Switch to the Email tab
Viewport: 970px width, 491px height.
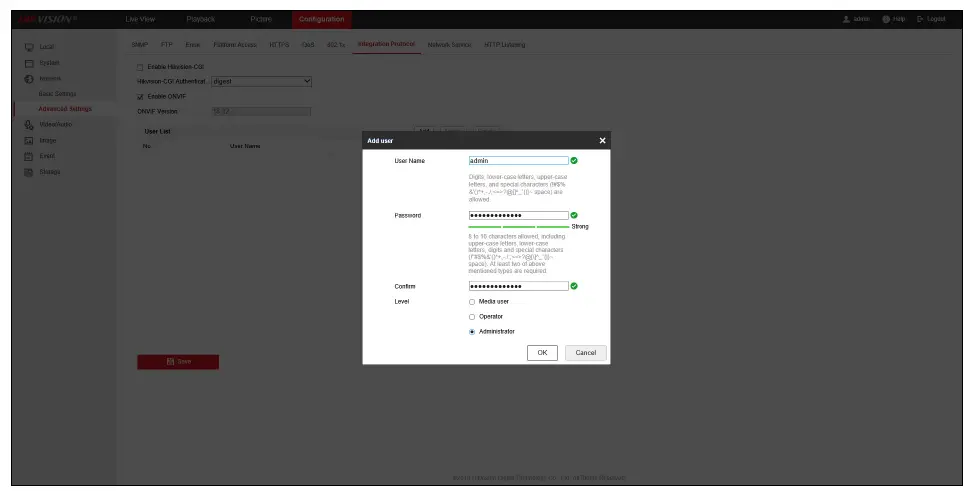coord(193,45)
